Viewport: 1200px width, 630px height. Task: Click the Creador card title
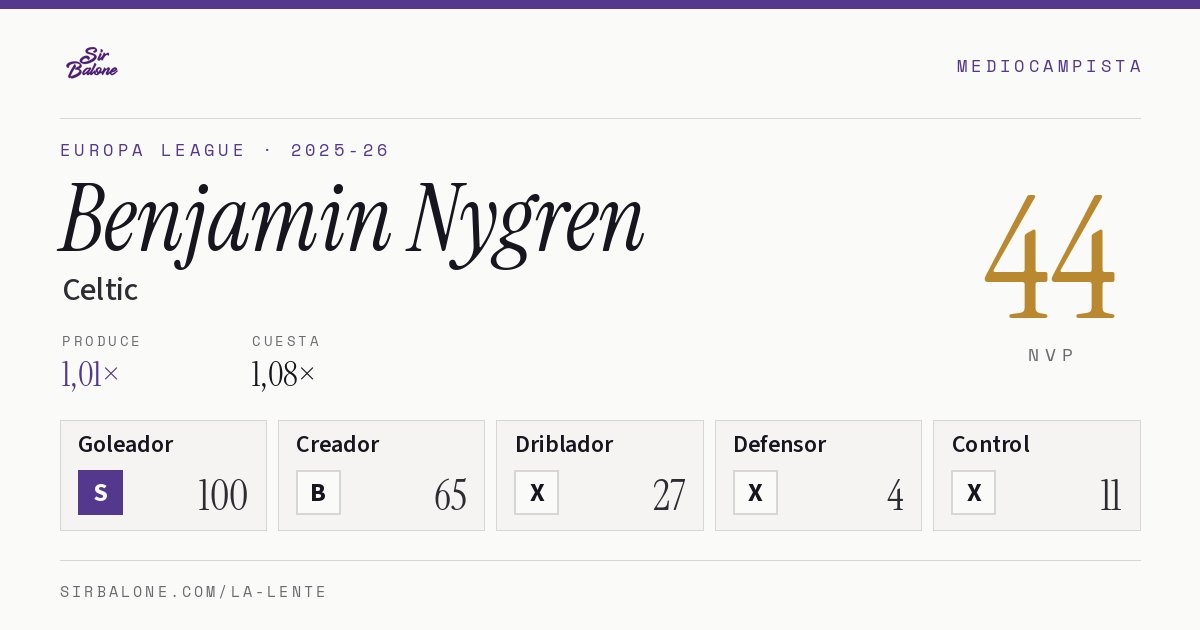(337, 444)
